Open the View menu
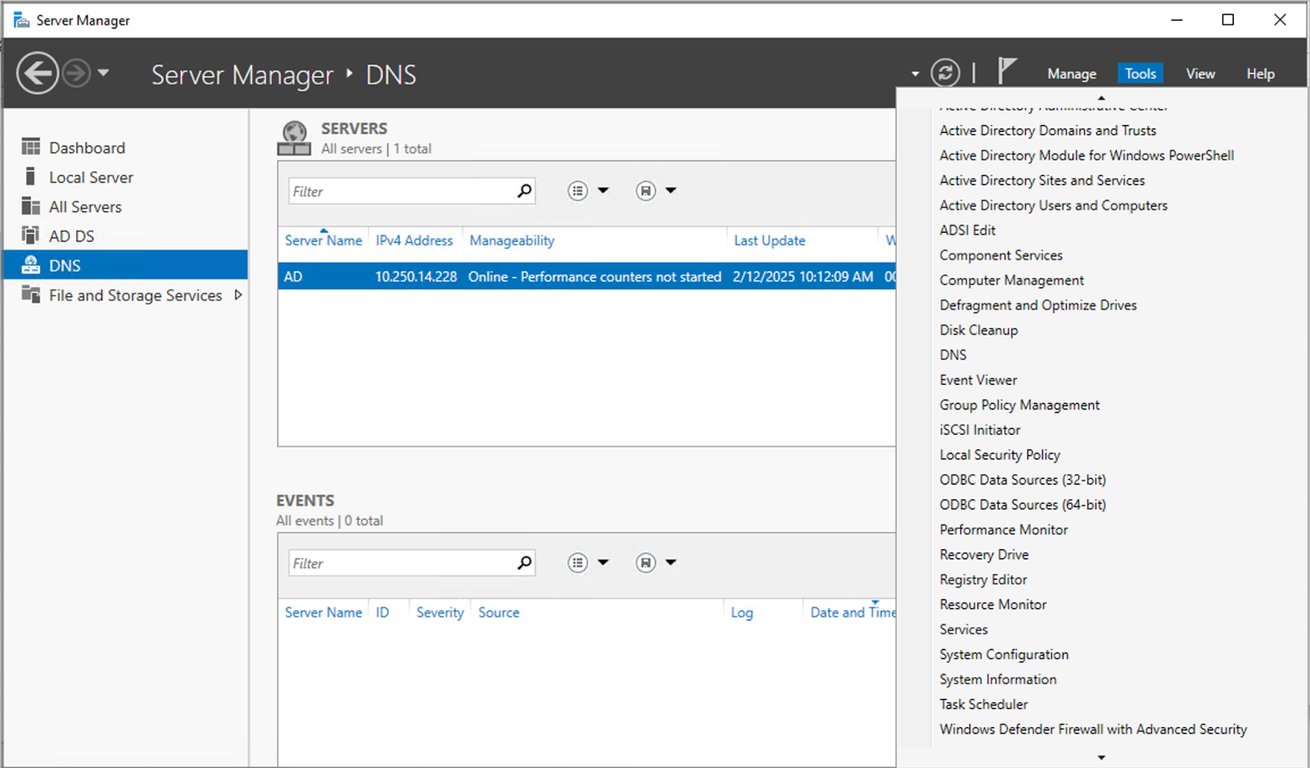The image size is (1310, 768). point(1200,73)
